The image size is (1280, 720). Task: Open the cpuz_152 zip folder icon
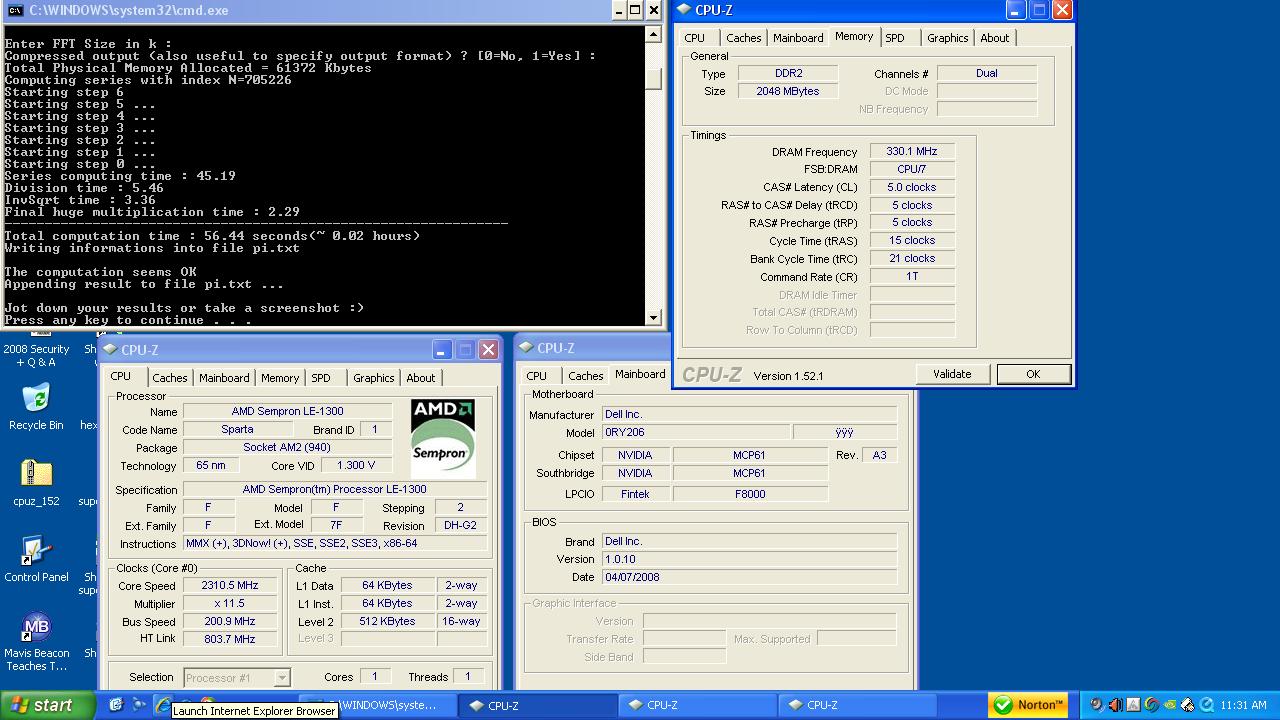pos(36,474)
